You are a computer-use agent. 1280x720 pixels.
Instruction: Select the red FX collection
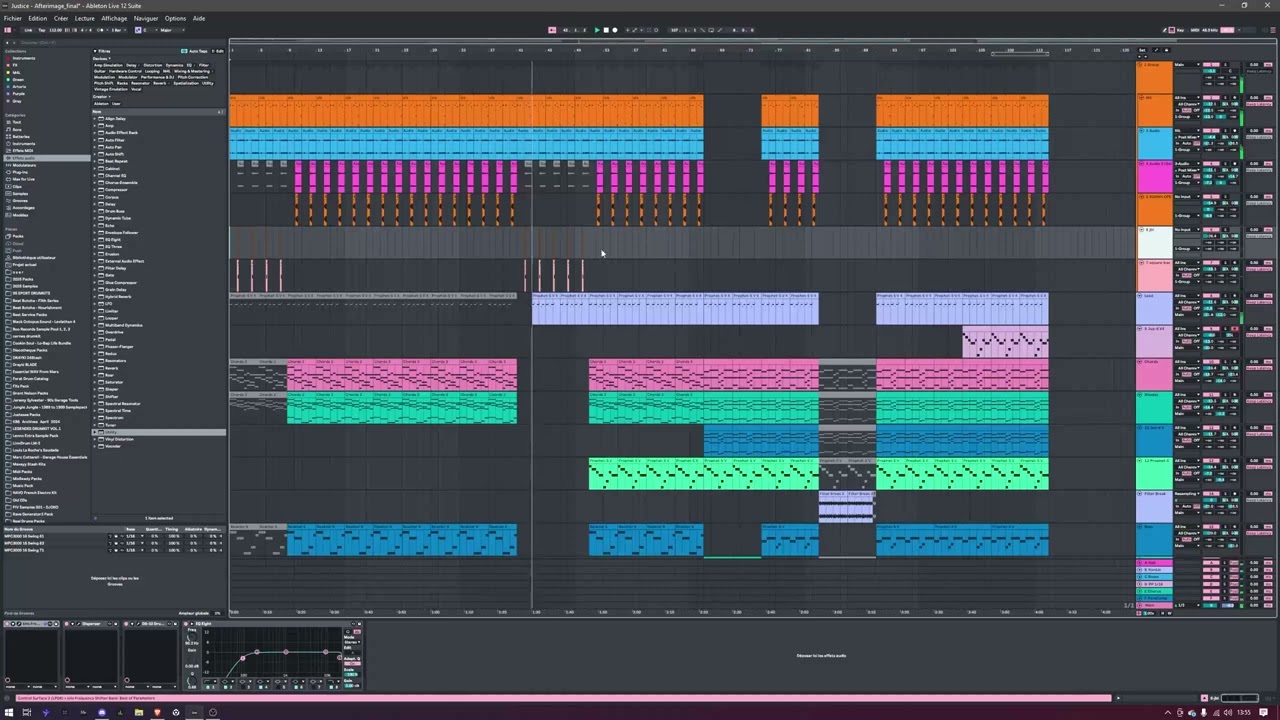pos(15,65)
